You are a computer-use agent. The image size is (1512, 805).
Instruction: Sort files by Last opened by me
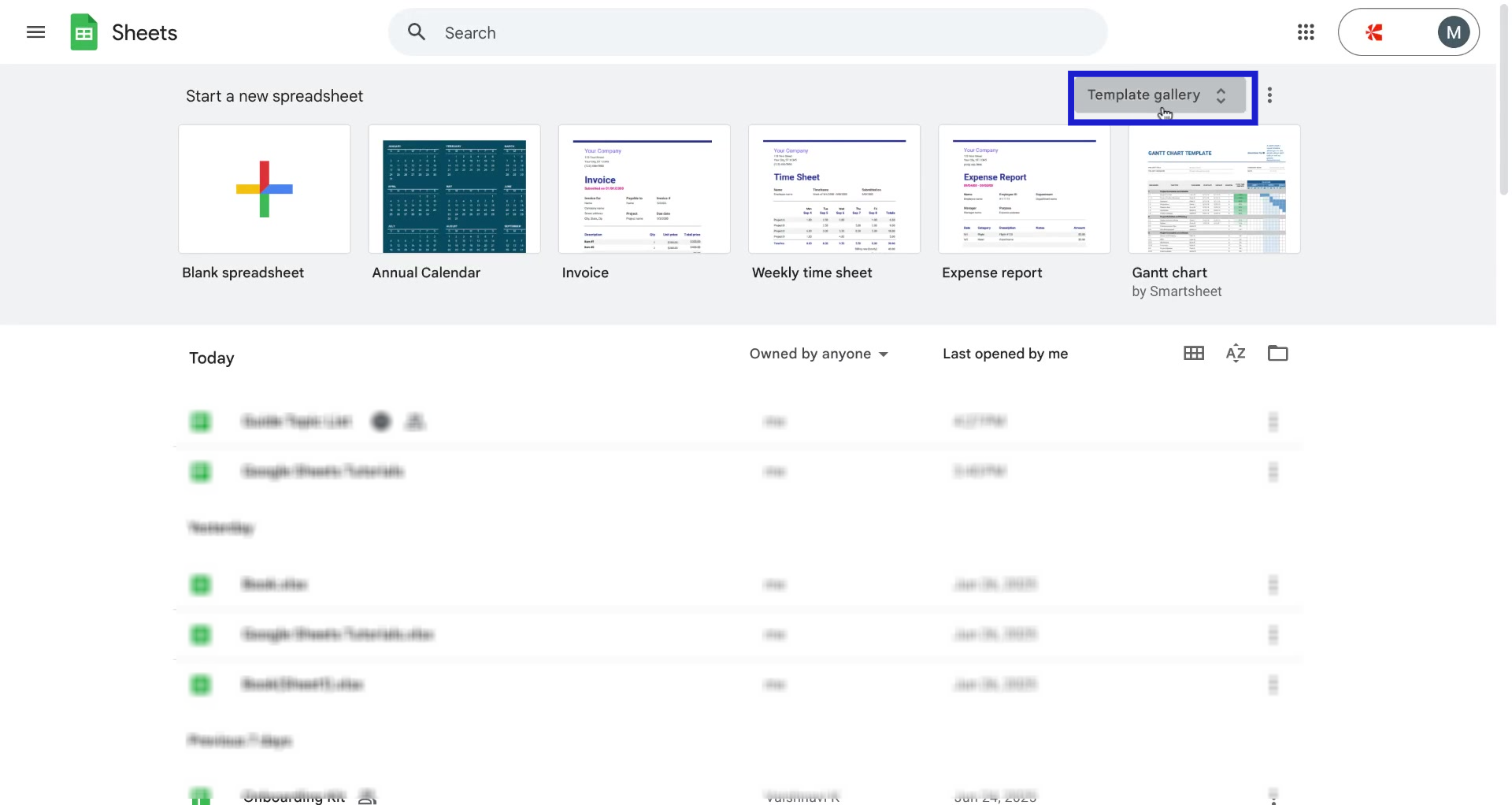pos(1005,354)
